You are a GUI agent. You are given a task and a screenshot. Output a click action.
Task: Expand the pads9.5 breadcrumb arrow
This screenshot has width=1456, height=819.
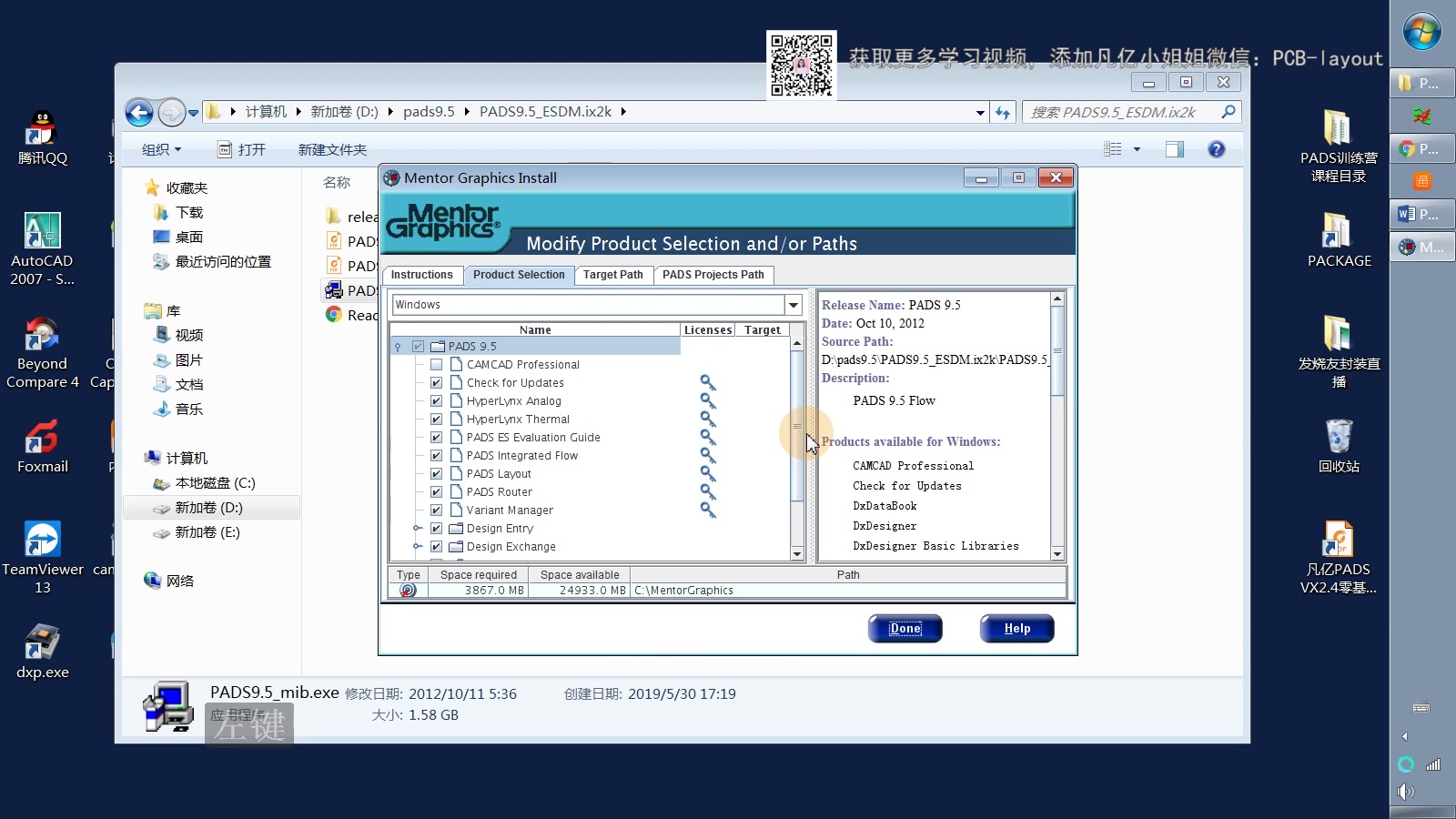(x=467, y=112)
